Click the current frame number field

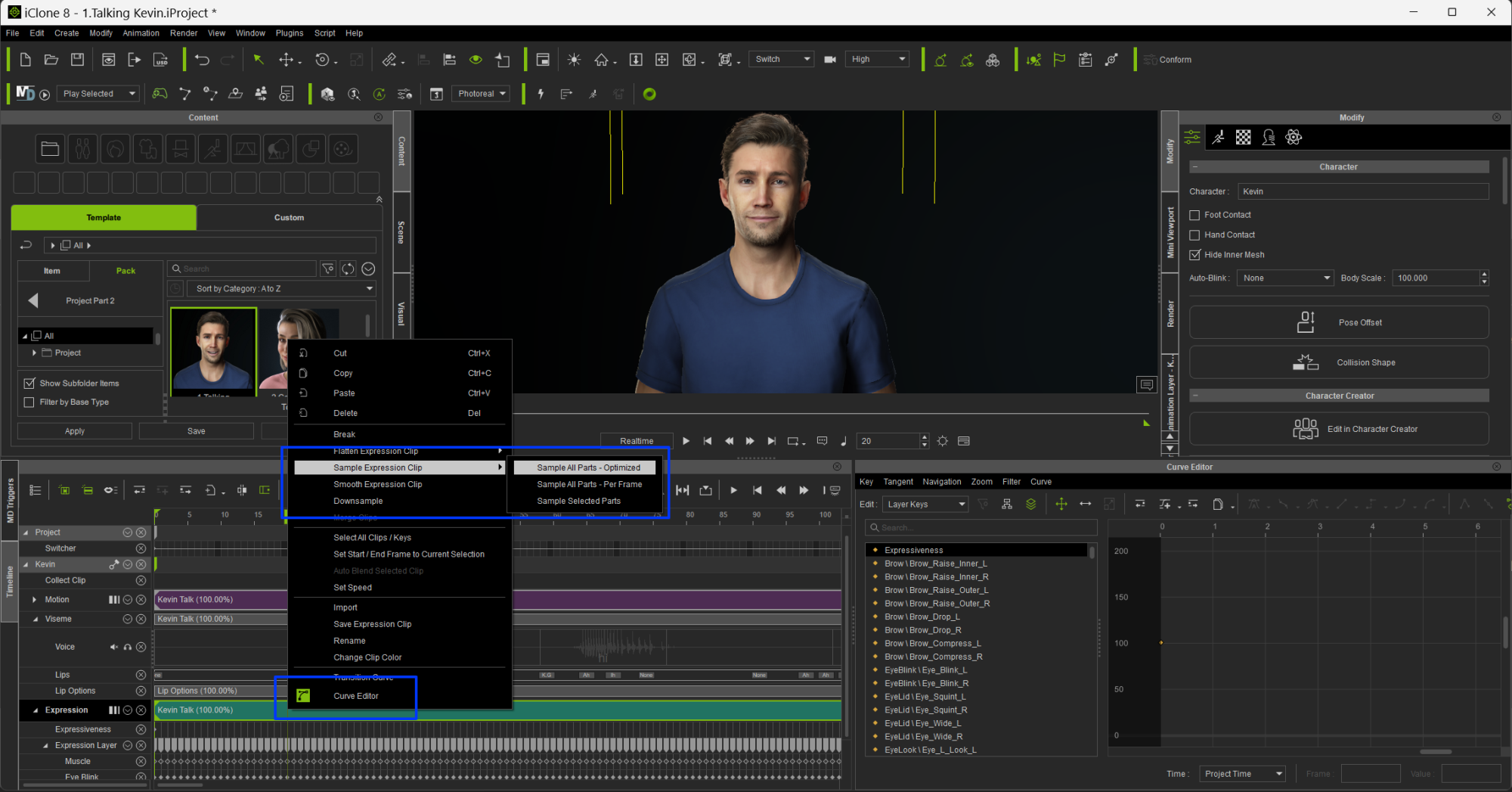click(888, 441)
